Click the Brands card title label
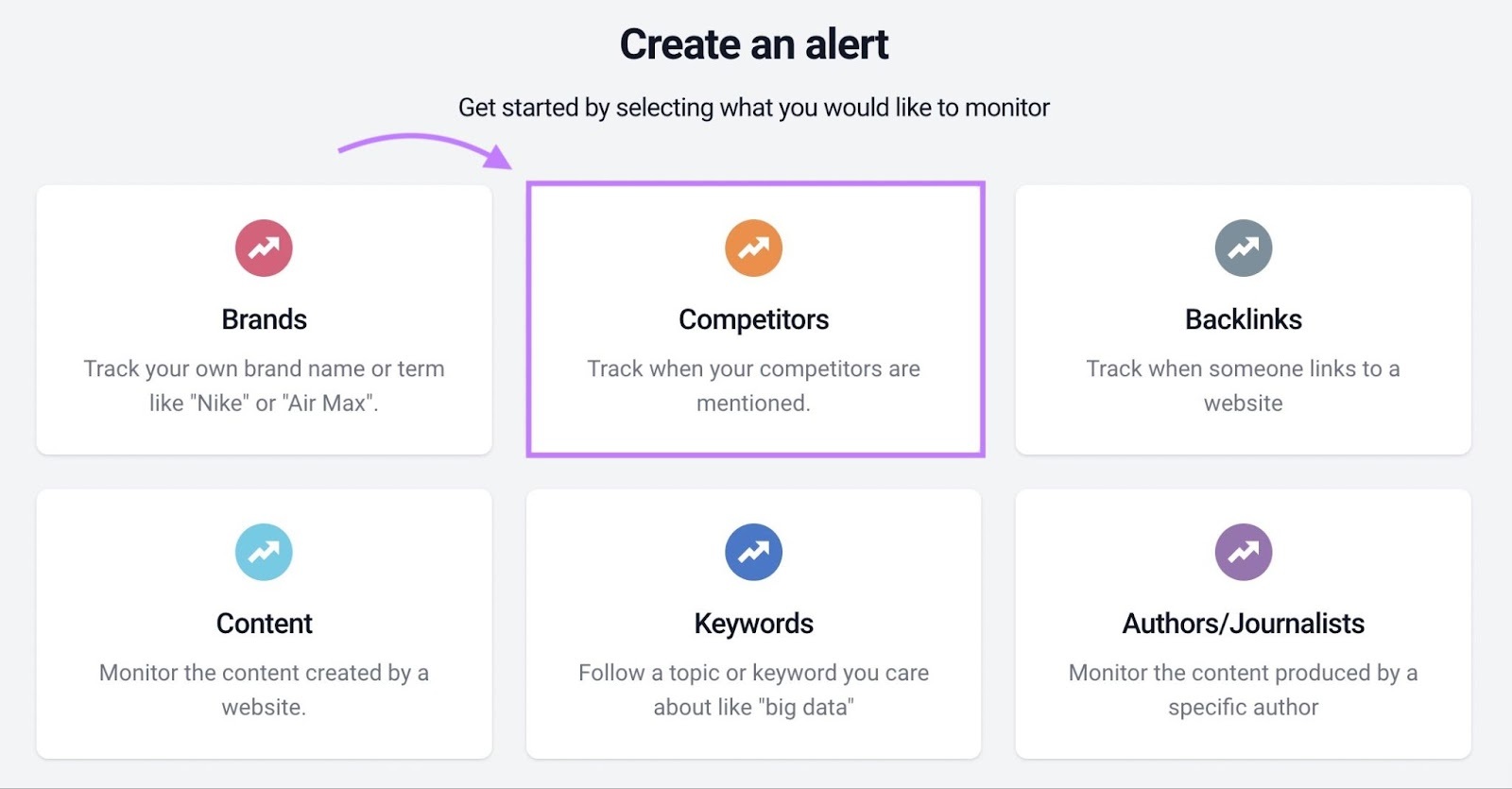Screen dimensions: 1512x789 264,319
